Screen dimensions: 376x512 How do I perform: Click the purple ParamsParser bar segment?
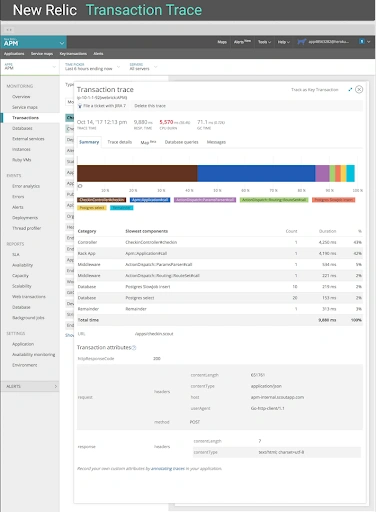tap(322, 173)
